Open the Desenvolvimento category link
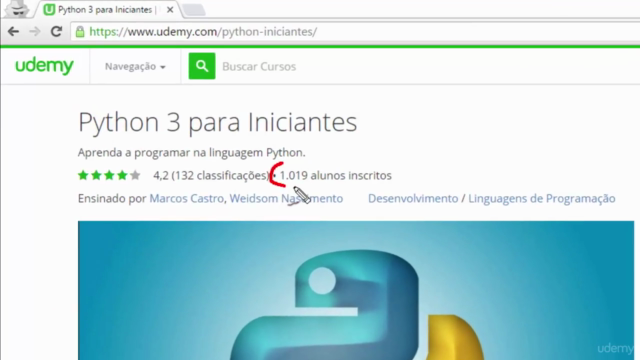Viewport: 640px width, 360px height. [x=413, y=198]
